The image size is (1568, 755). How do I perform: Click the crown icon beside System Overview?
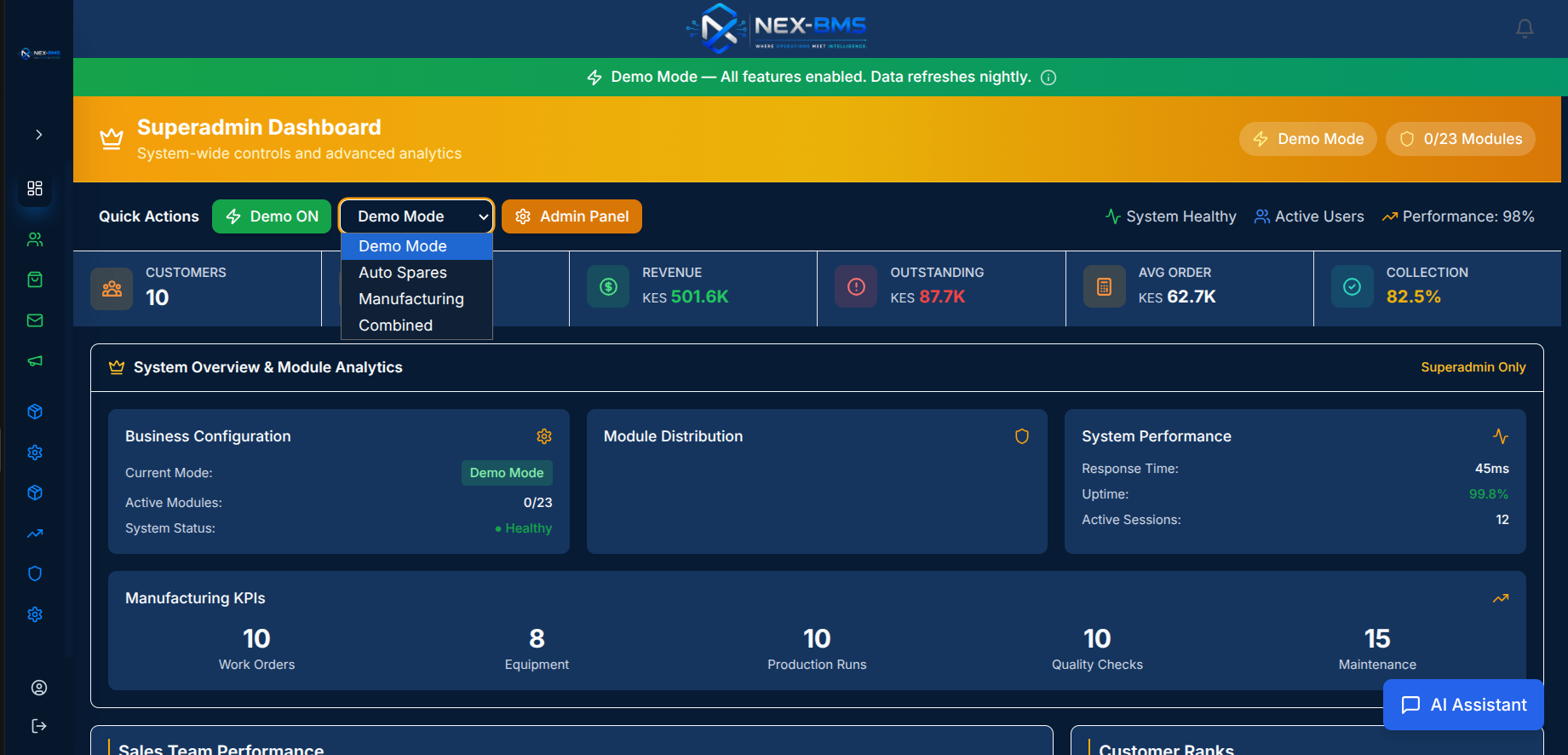click(117, 367)
